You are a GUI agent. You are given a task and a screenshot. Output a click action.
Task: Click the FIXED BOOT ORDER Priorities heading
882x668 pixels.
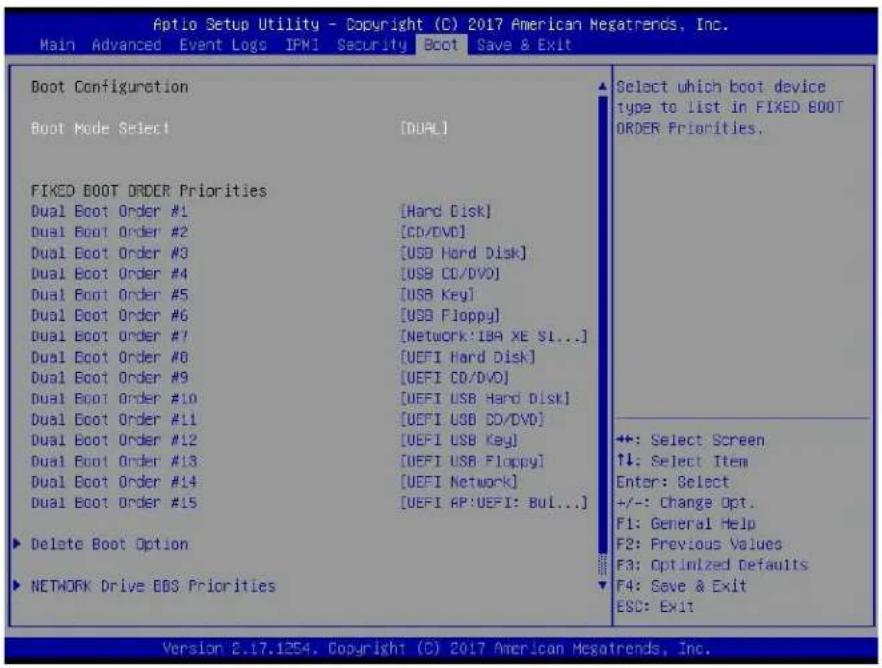(x=148, y=191)
